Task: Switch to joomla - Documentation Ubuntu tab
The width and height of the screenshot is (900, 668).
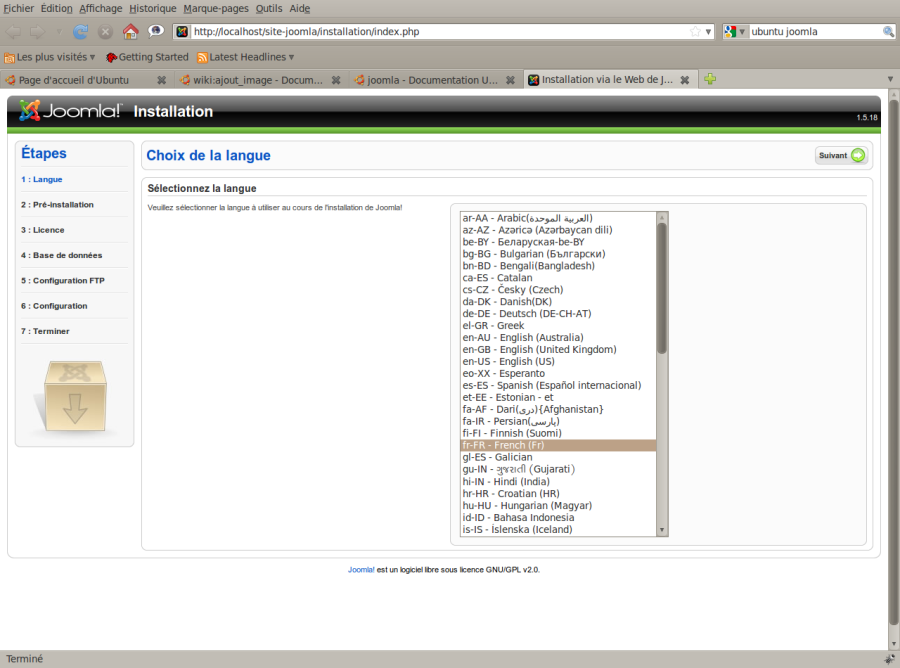Action: [x=435, y=80]
